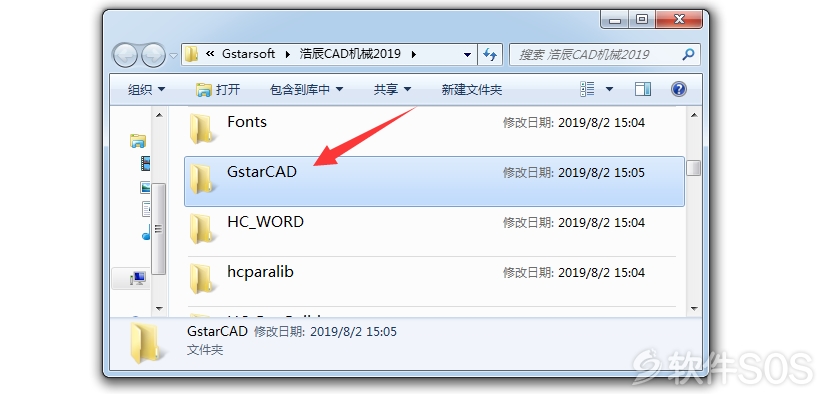Open the 共享 menu
The width and height of the screenshot is (827, 394).
392,90
